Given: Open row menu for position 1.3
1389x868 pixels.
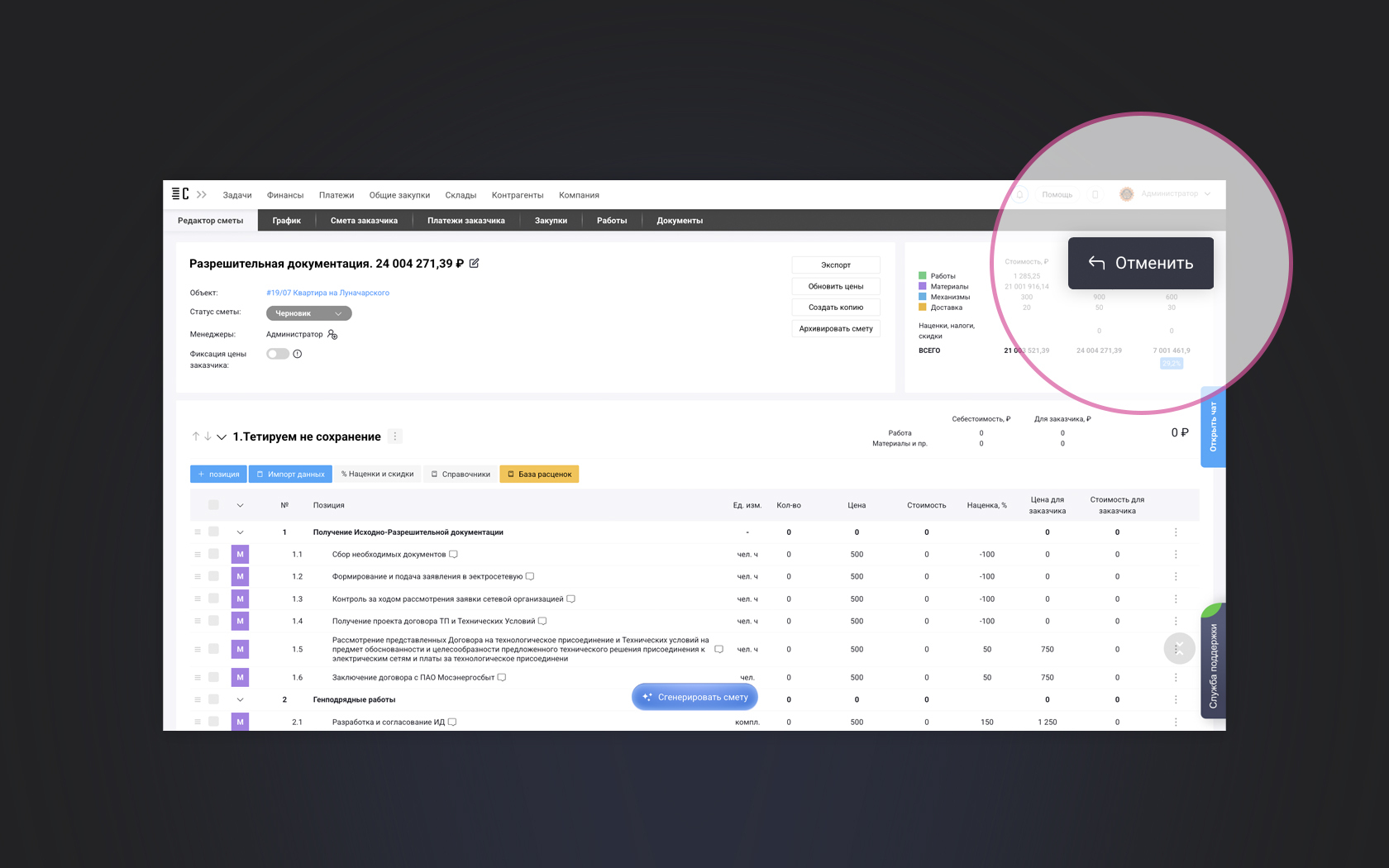Looking at the screenshot, I should click(x=1176, y=599).
